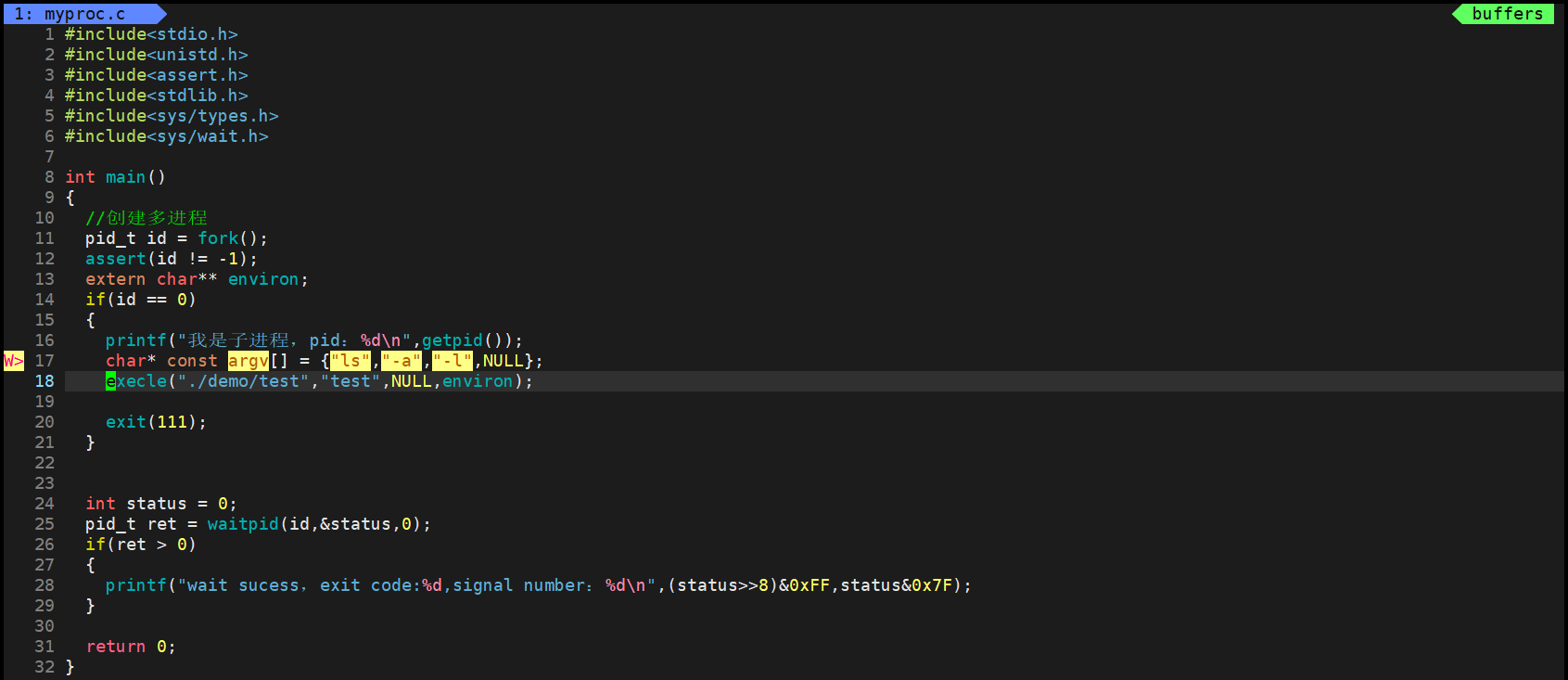Click the buffers label in tabline
1568x680 pixels.
(1507, 14)
